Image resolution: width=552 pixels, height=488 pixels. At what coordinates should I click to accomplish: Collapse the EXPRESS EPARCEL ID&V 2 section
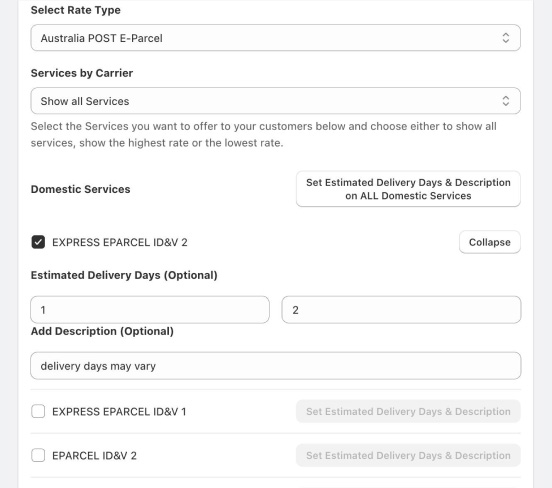tap(489, 242)
